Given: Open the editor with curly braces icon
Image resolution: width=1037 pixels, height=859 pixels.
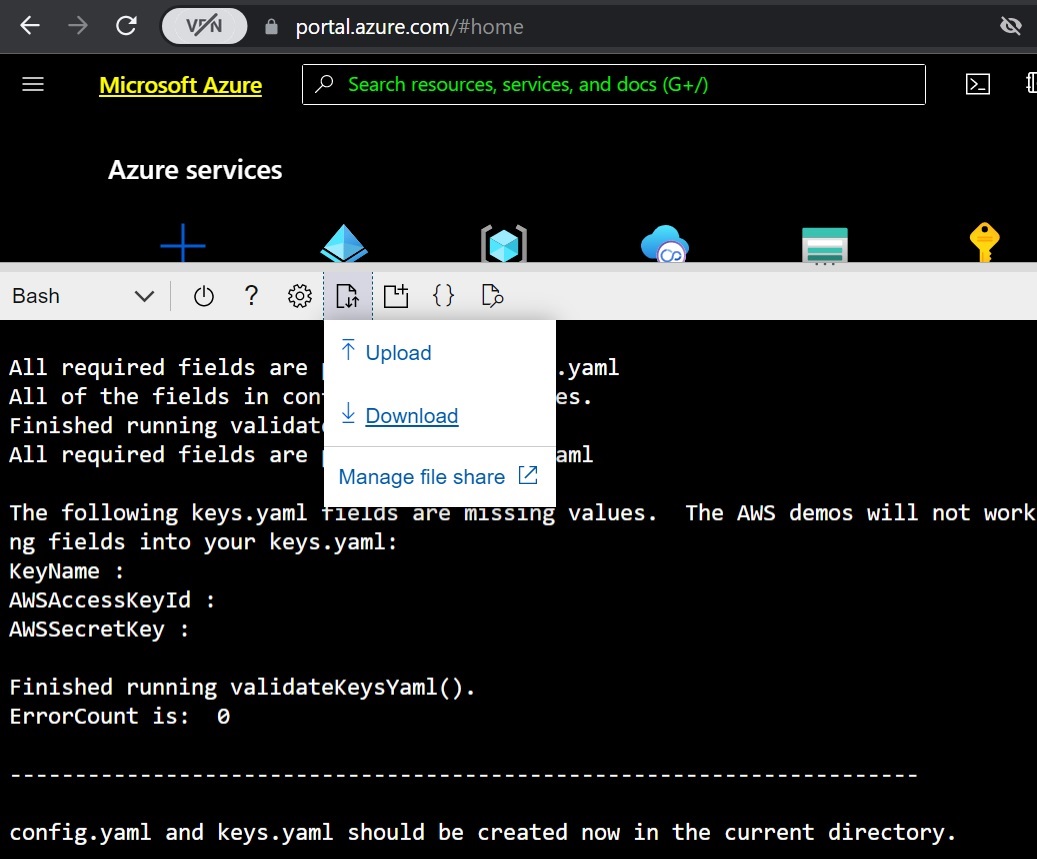Looking at the screenshot, I should coord(444,296).
